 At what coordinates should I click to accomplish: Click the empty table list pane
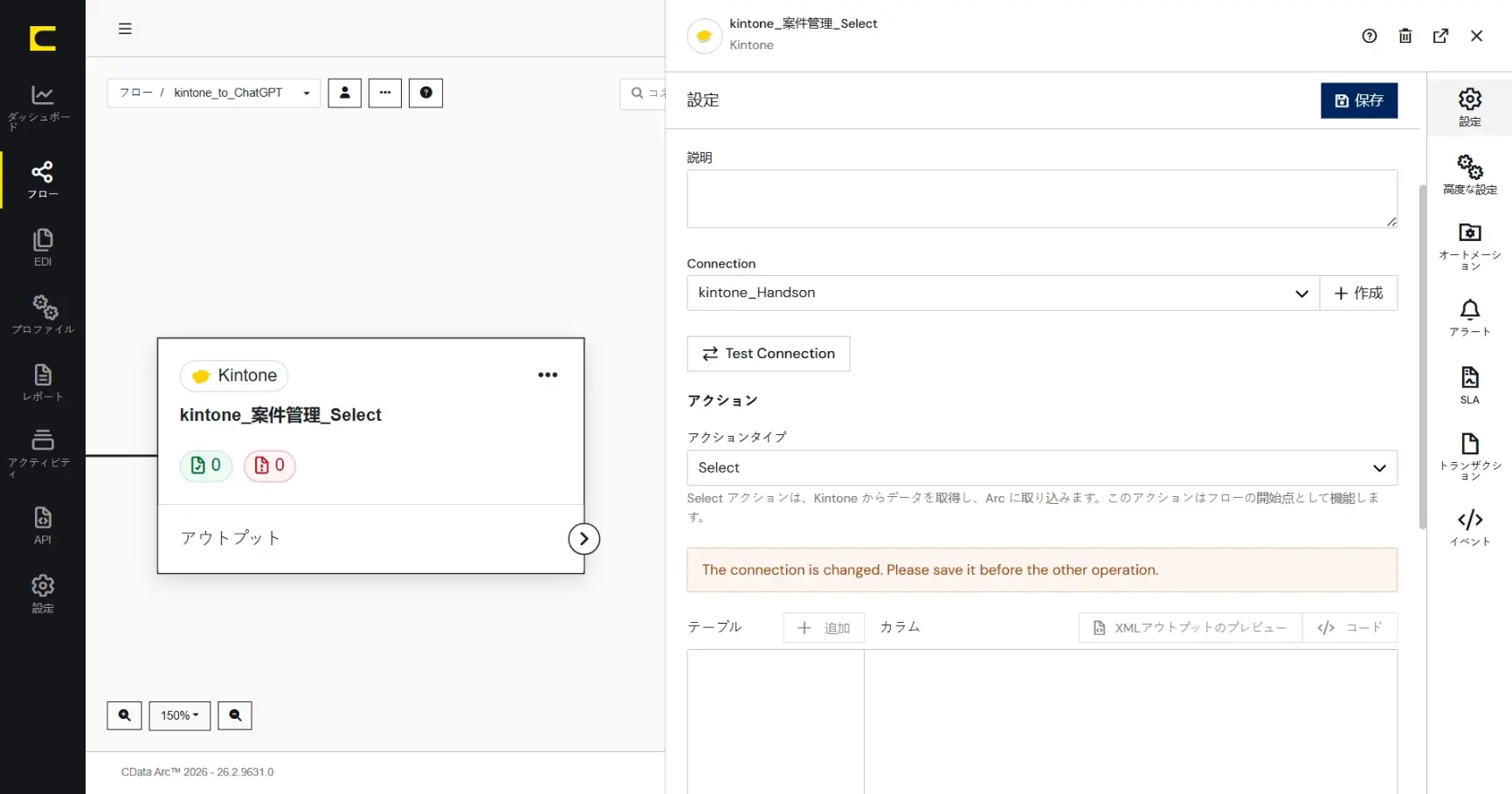coord(776,722)
